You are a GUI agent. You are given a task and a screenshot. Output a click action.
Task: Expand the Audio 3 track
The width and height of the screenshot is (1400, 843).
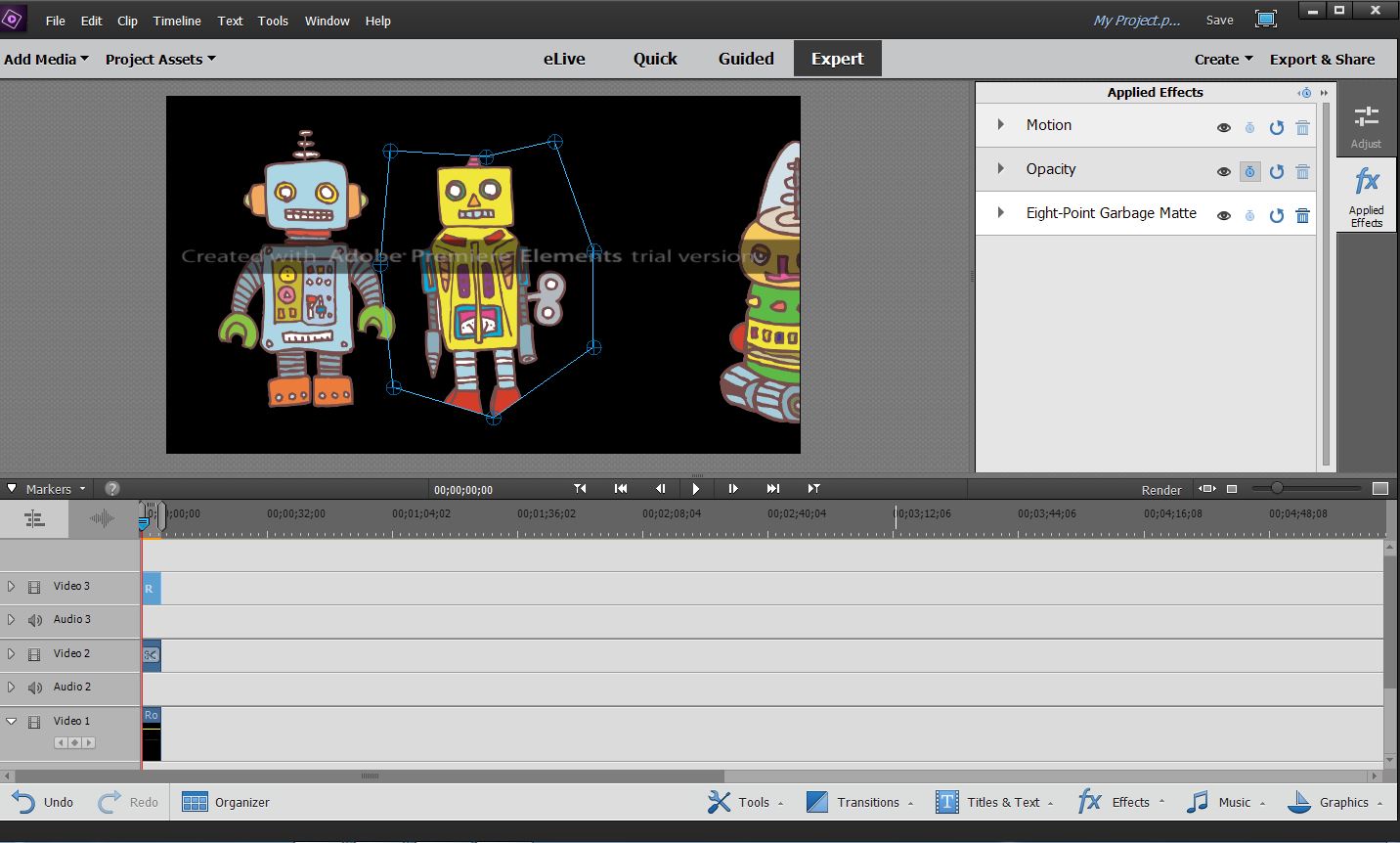11,620
